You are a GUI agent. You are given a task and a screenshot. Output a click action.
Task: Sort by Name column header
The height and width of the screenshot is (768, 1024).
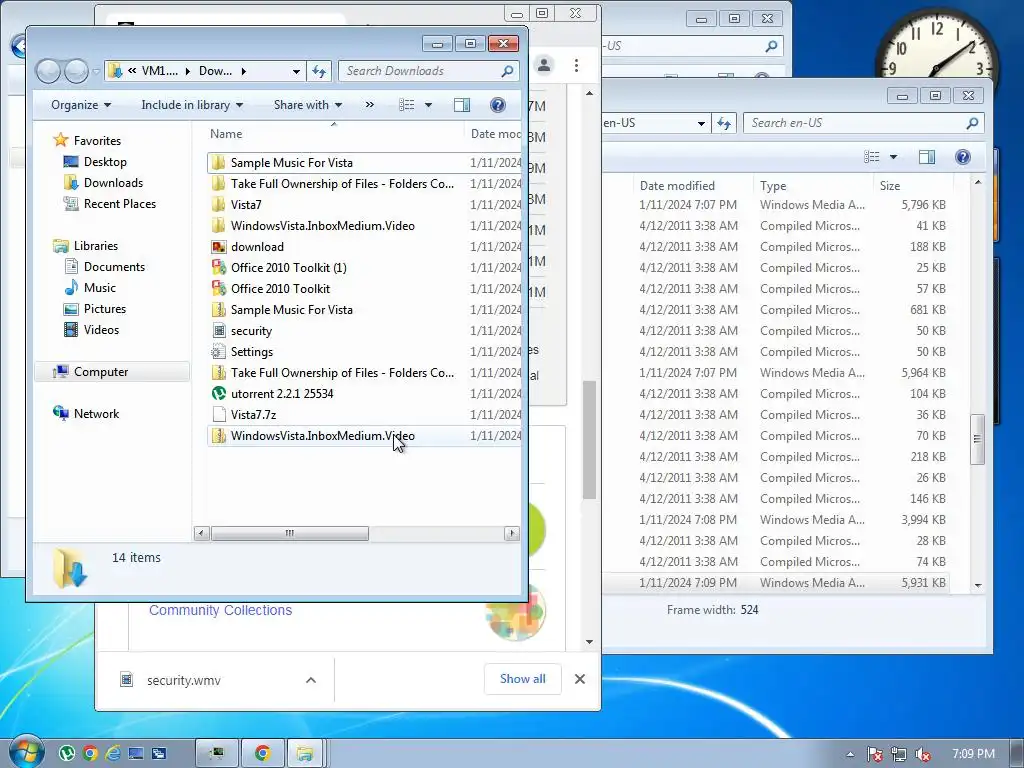click(x=226, y=134)
